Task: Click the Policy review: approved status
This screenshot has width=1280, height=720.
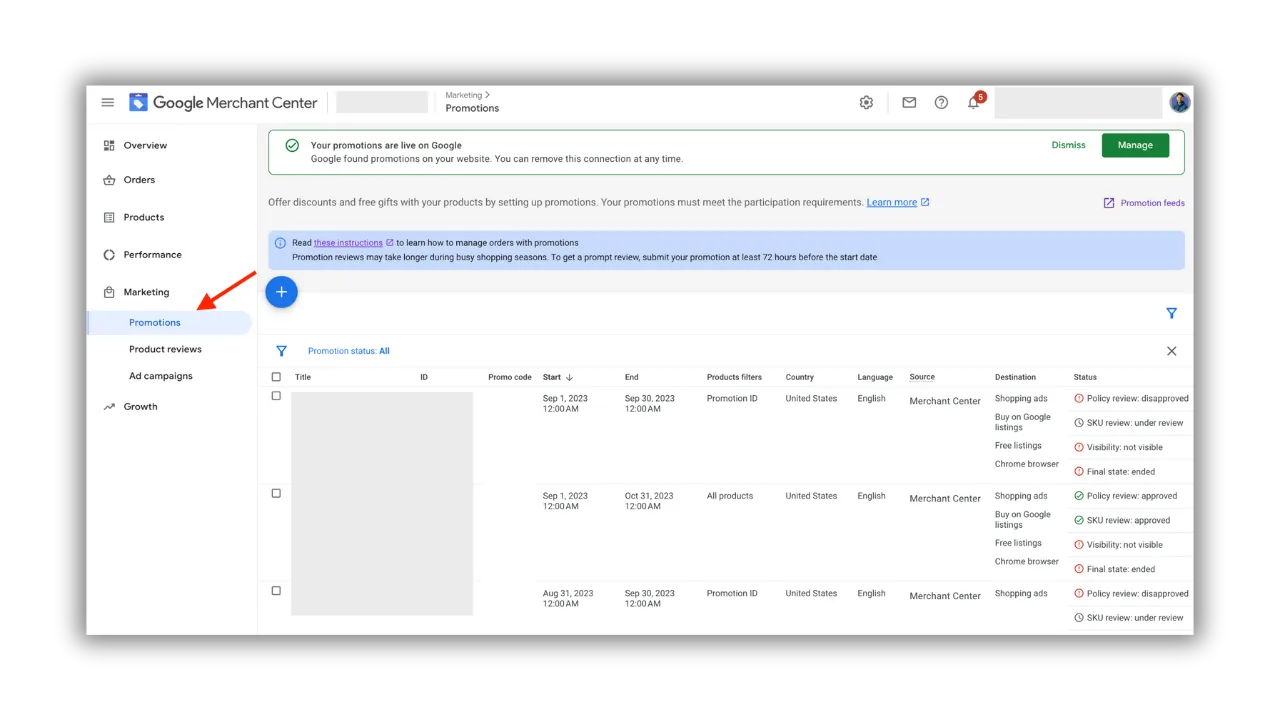Action: click(x=1132, y=496)
